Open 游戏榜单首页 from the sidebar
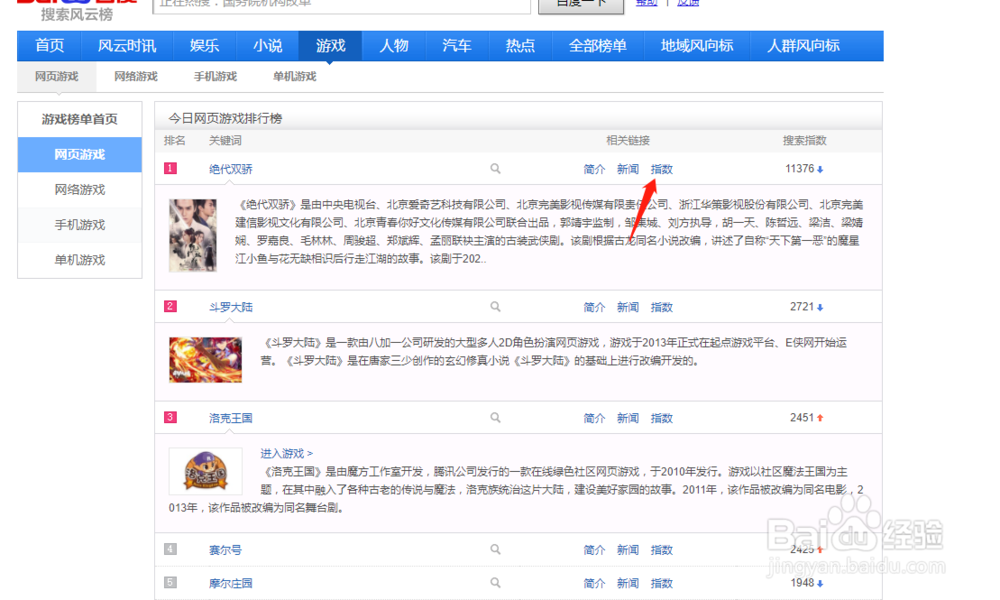Viewport: 1000px width, 600px height. [x=79, y=118]
